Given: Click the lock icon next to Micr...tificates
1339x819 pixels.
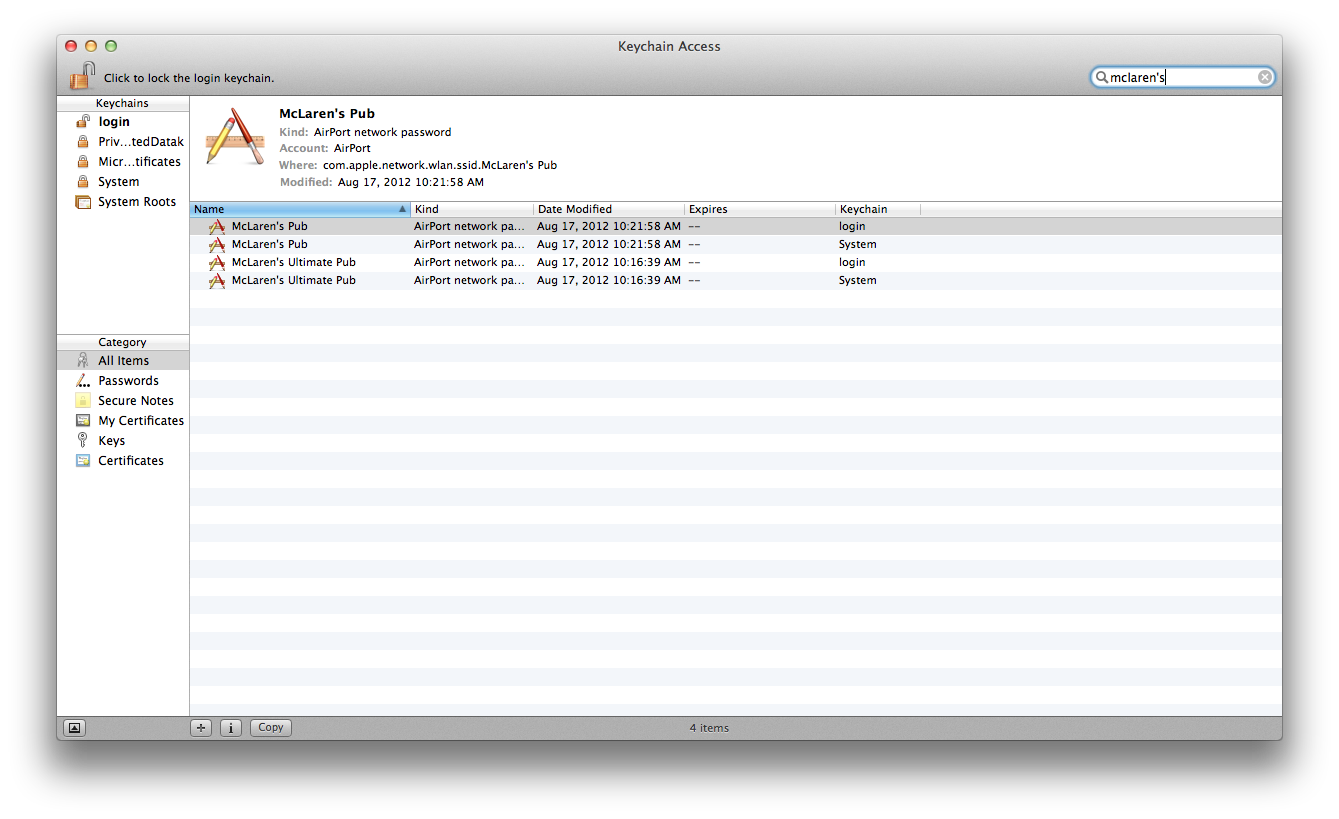Looking at the screenshot, I should [x=83, y=162].
